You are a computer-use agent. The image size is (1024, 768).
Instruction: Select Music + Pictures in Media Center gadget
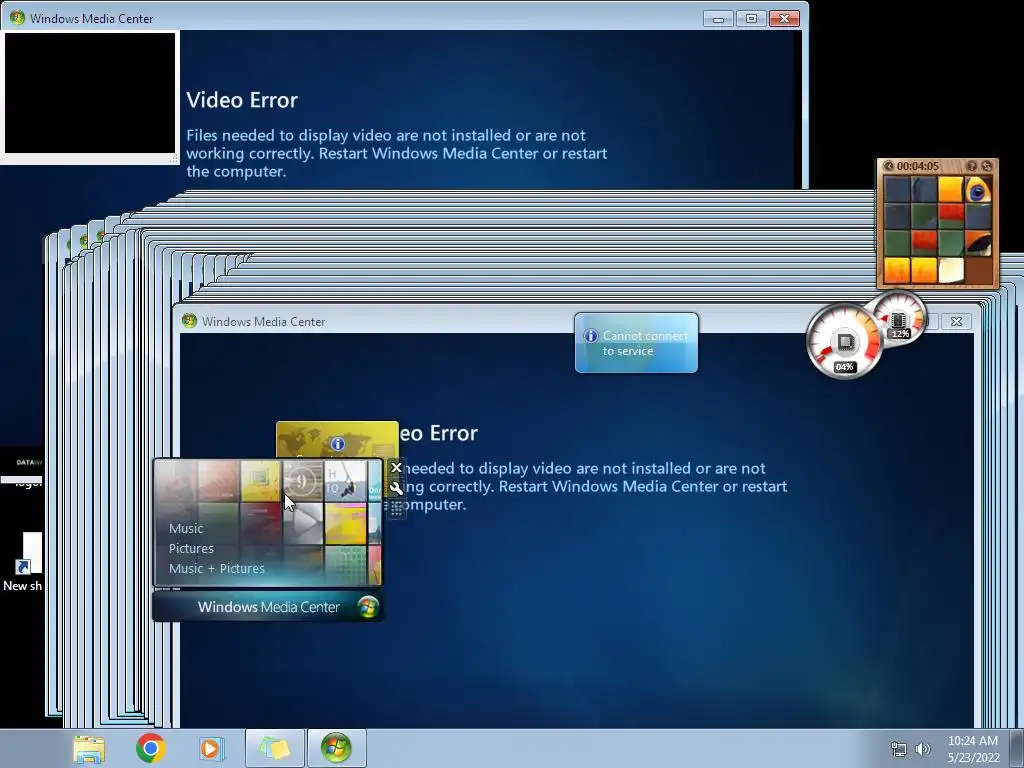click(217, 568)
